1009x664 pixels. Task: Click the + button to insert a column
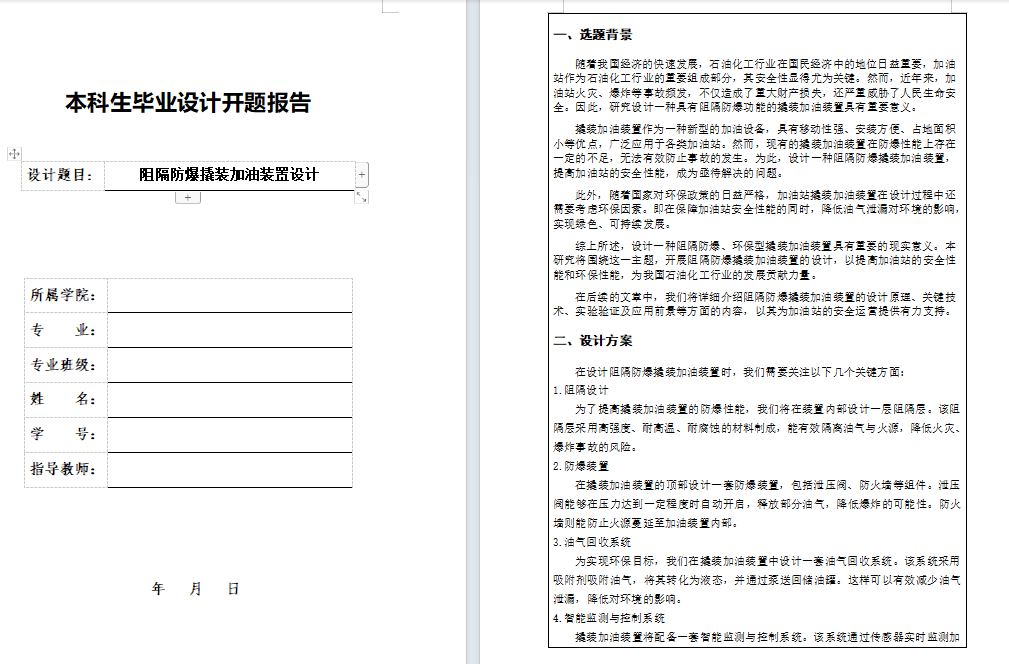coord(361,174)
